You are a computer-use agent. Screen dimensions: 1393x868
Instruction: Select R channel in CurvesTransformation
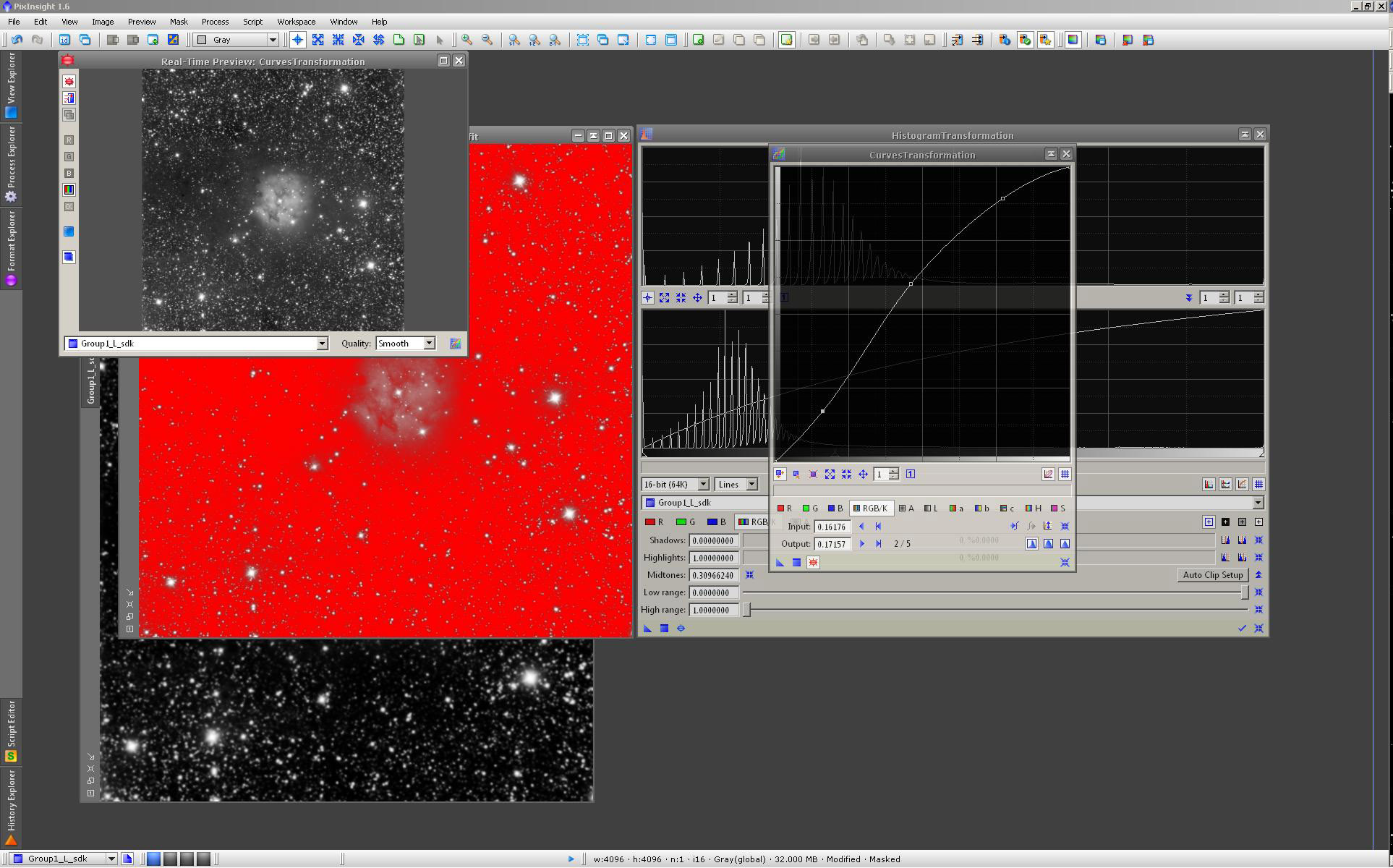[x=785, y=509]
